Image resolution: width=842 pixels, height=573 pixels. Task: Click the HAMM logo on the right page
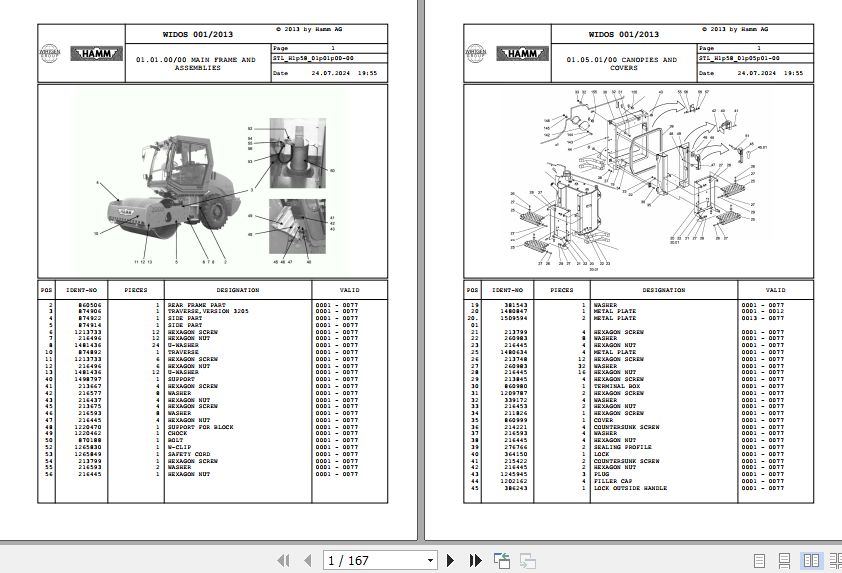point(522,54)
